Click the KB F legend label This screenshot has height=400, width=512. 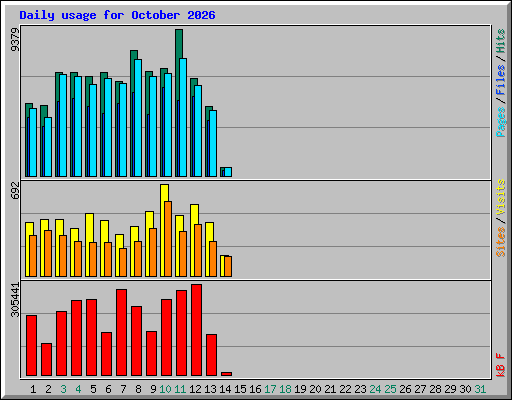tap(500, 365)
